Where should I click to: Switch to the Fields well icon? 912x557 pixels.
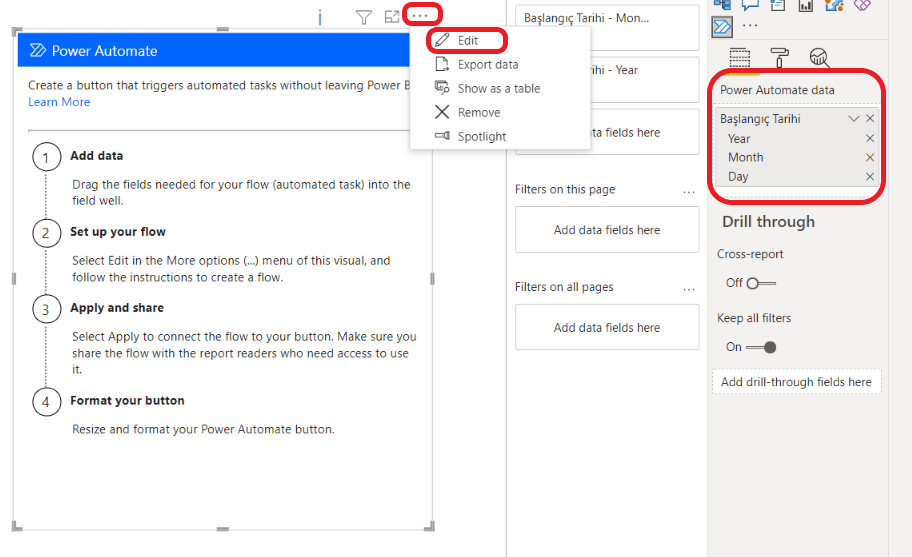click(x=739, y=58)
